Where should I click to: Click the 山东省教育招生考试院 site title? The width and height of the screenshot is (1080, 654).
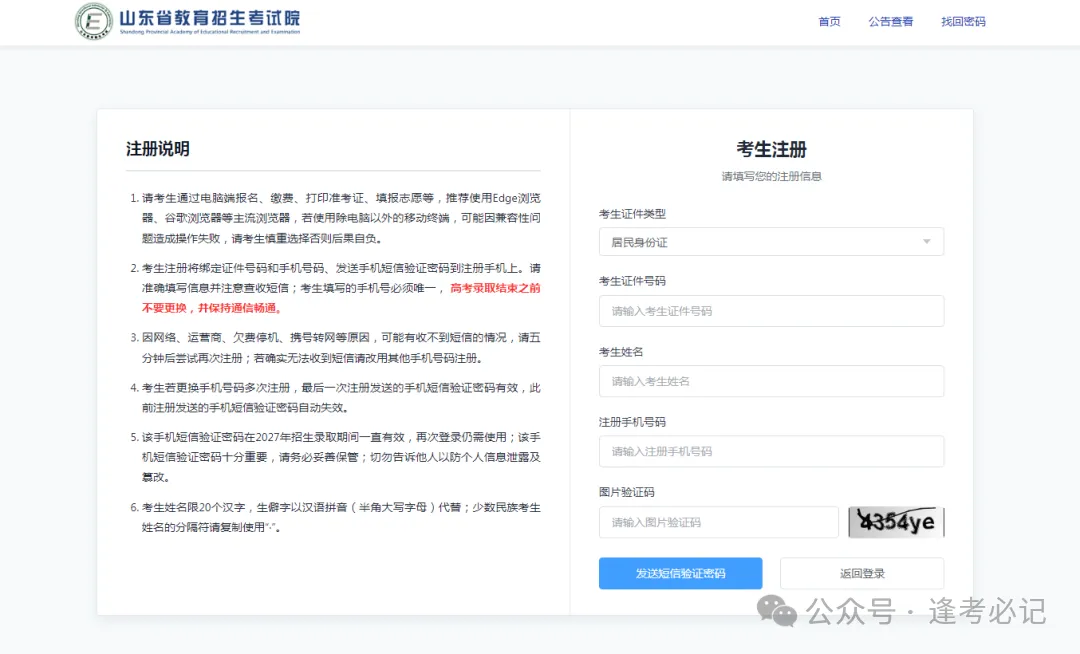[x=209, y=19]
